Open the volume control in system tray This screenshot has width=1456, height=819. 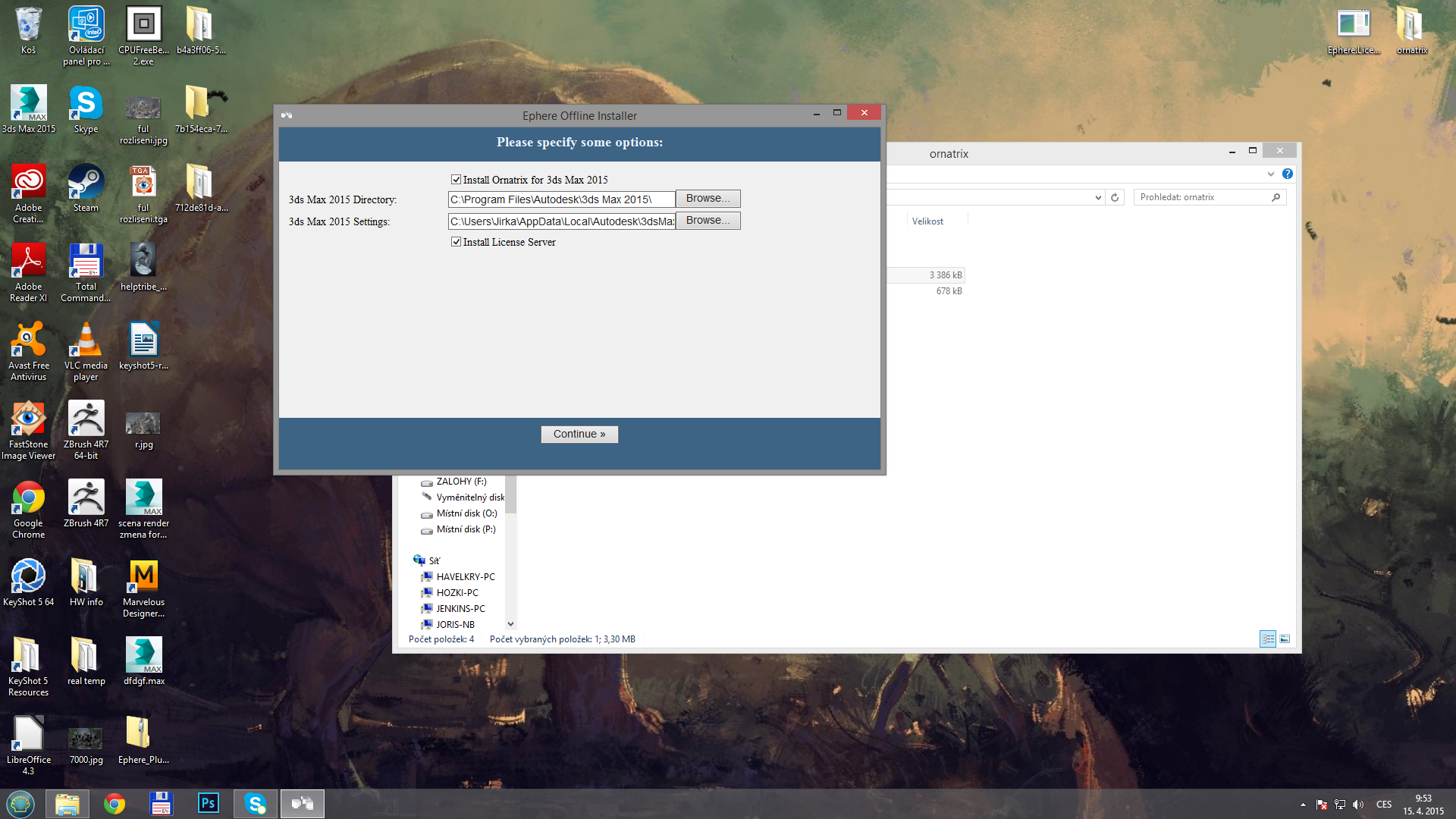pos(1357,805)
